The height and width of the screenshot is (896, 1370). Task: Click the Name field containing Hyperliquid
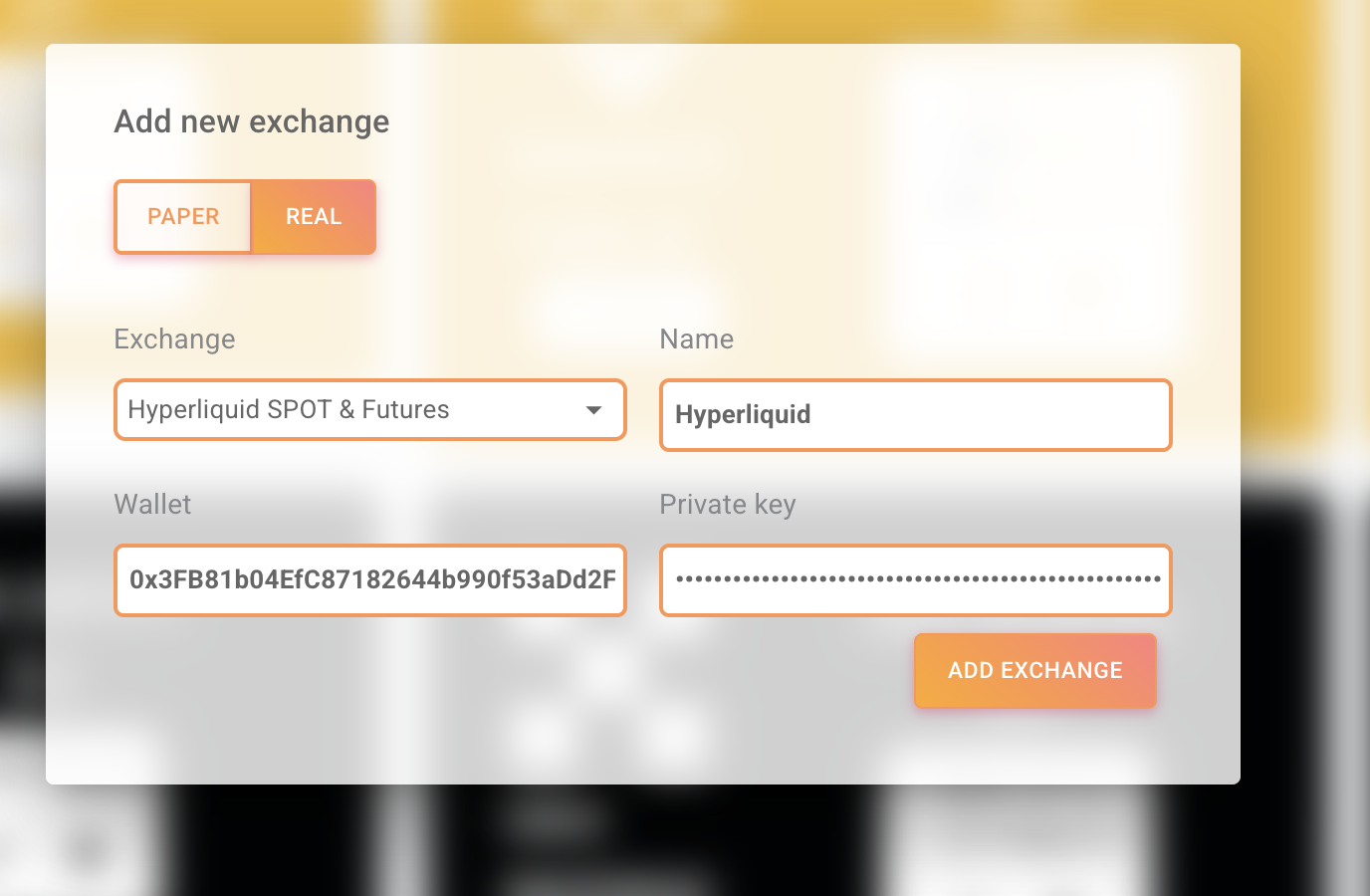tap(914, 415)
